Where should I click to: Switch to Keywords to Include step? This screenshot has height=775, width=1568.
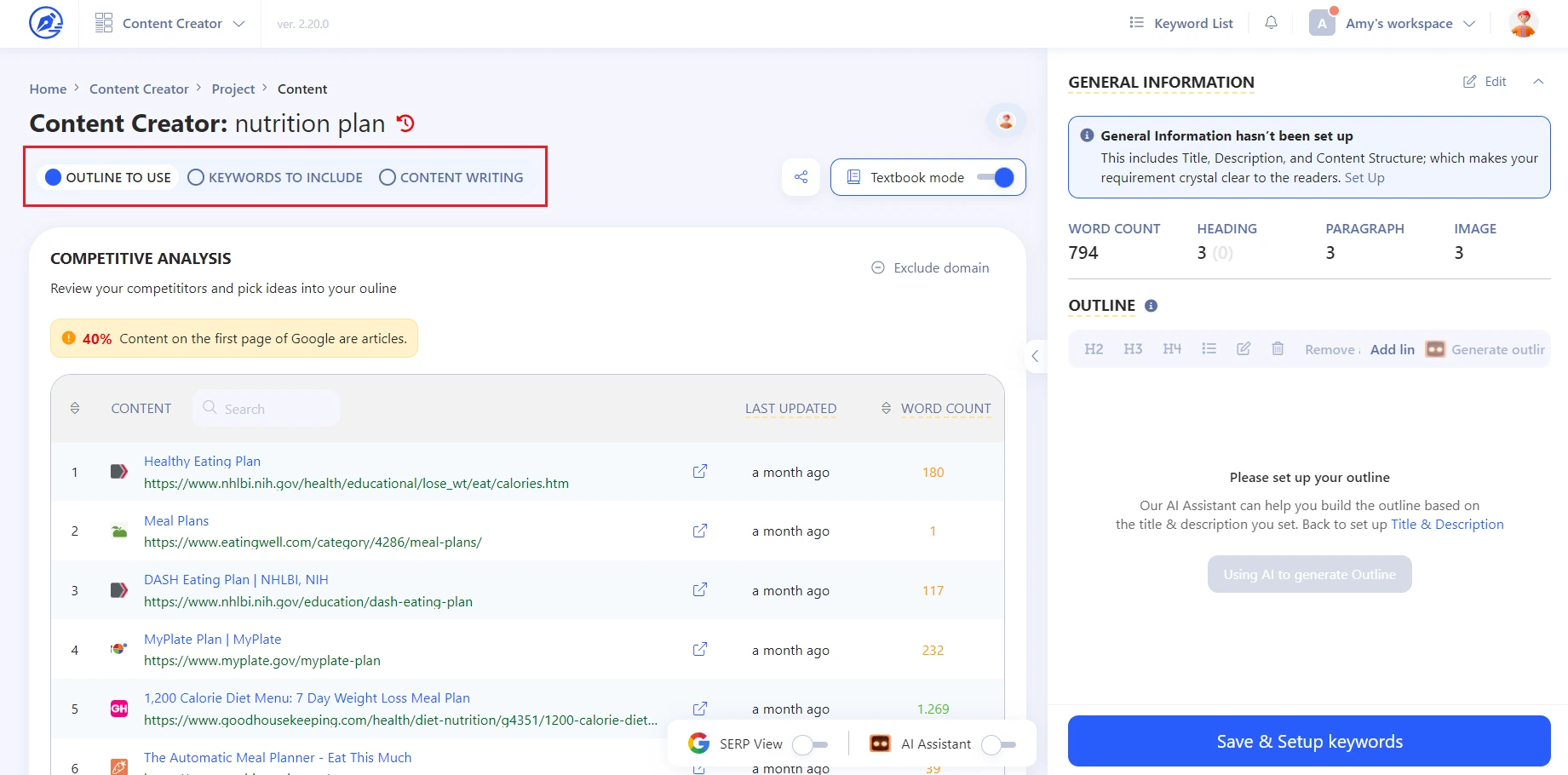point(275,177)
